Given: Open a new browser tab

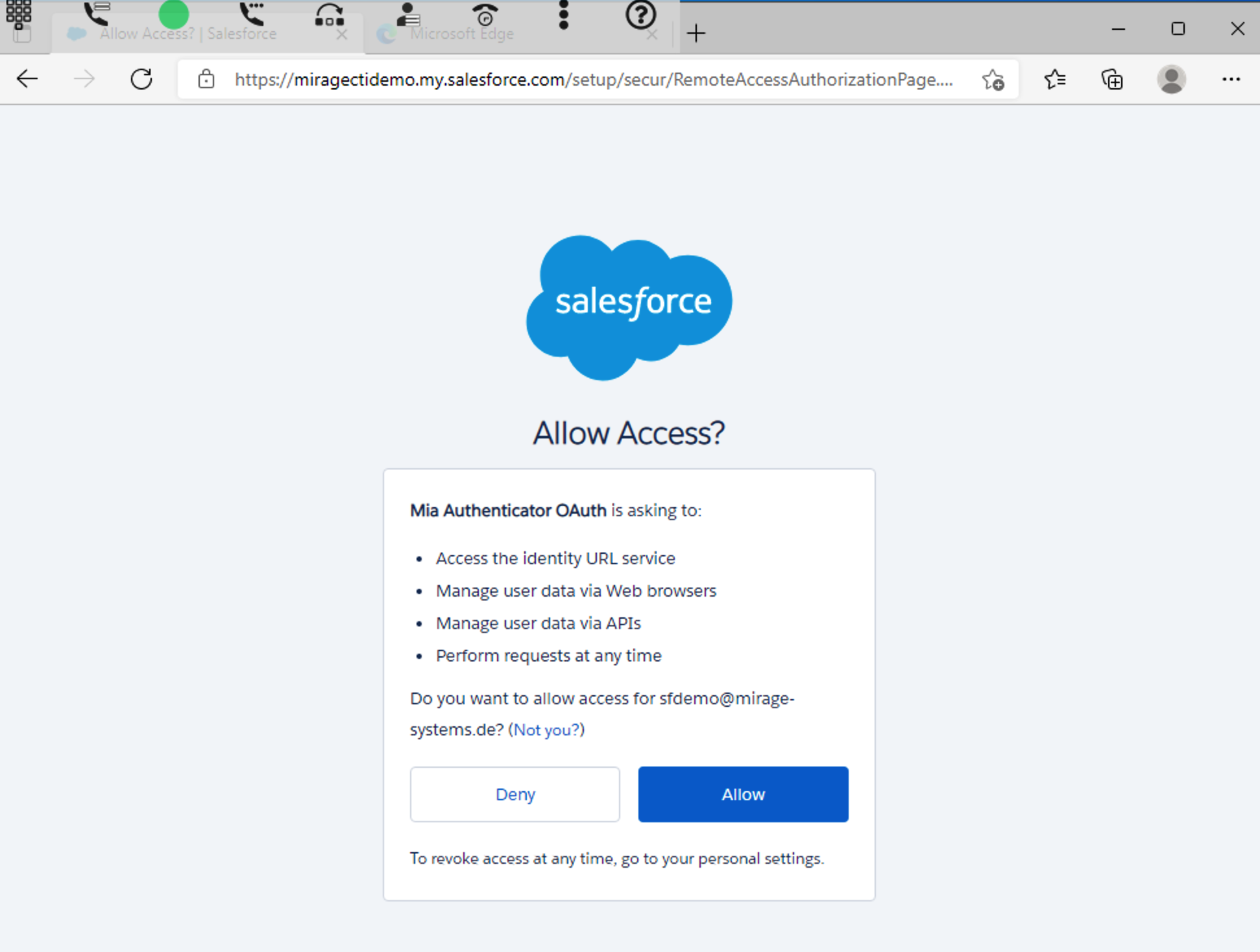Looking at the screenshot, I should (x=696, y=32).
